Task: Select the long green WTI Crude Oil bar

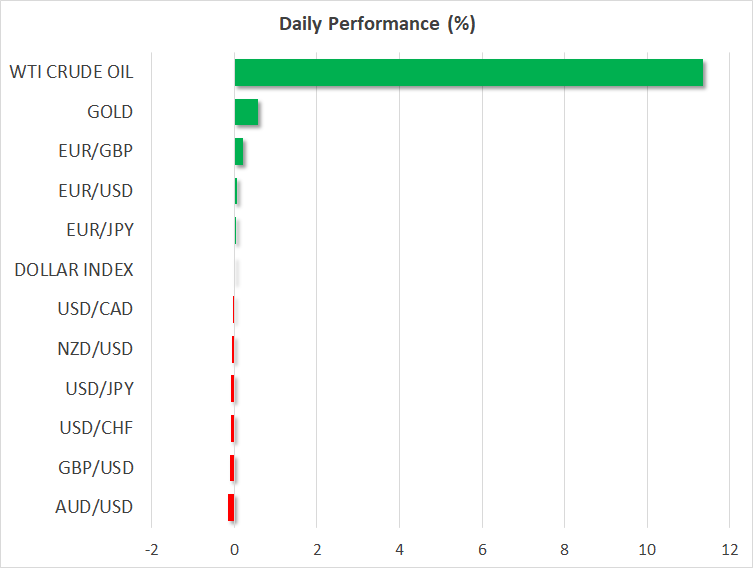Action: click(468, 73)
